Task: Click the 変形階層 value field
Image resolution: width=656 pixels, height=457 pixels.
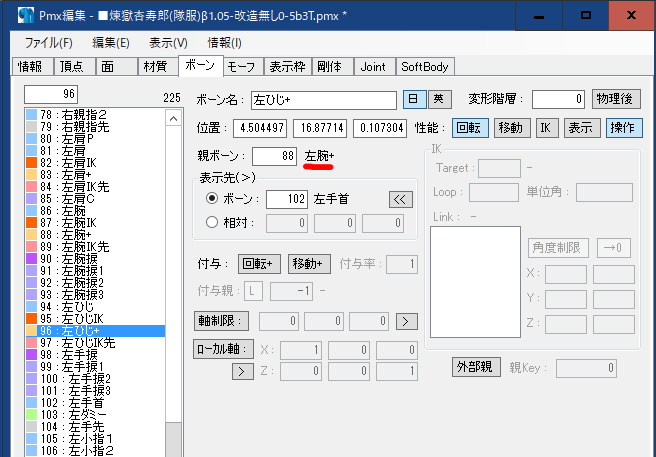Action: point(559,99)
